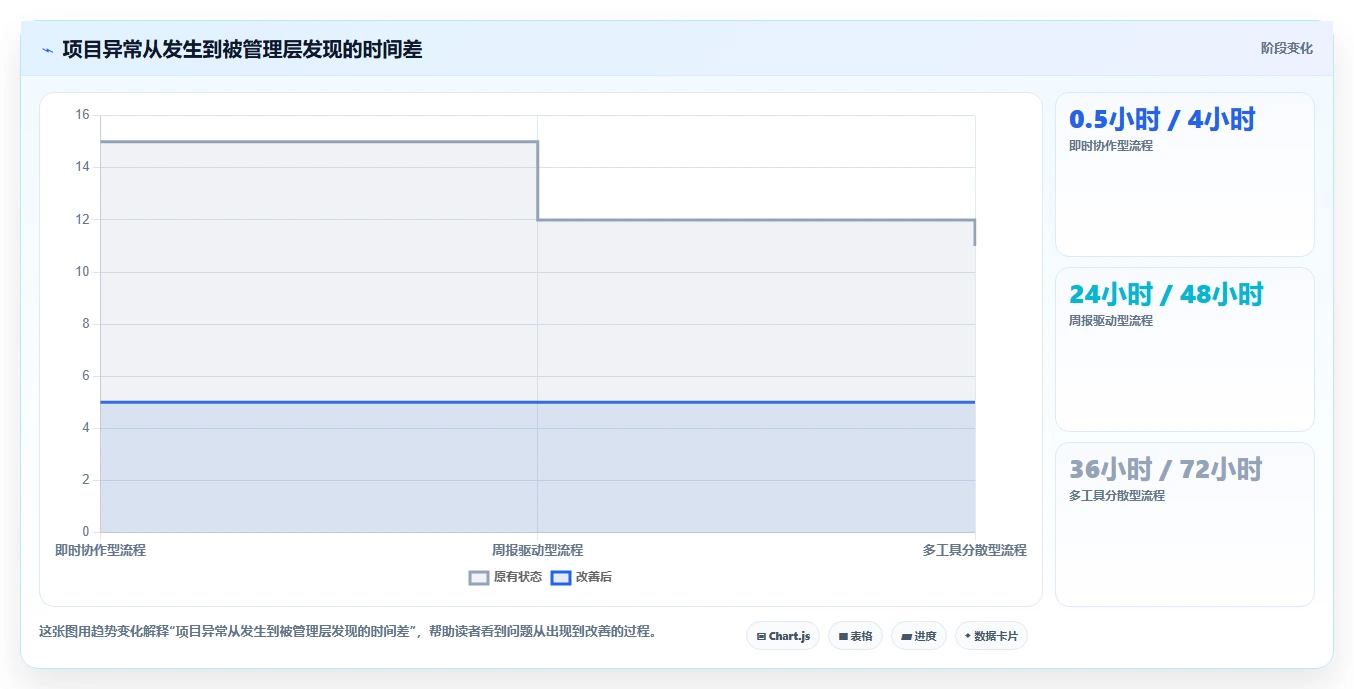
Task: Open the 0.5小时 / 4小时 card
Action: coord(1185,175)
